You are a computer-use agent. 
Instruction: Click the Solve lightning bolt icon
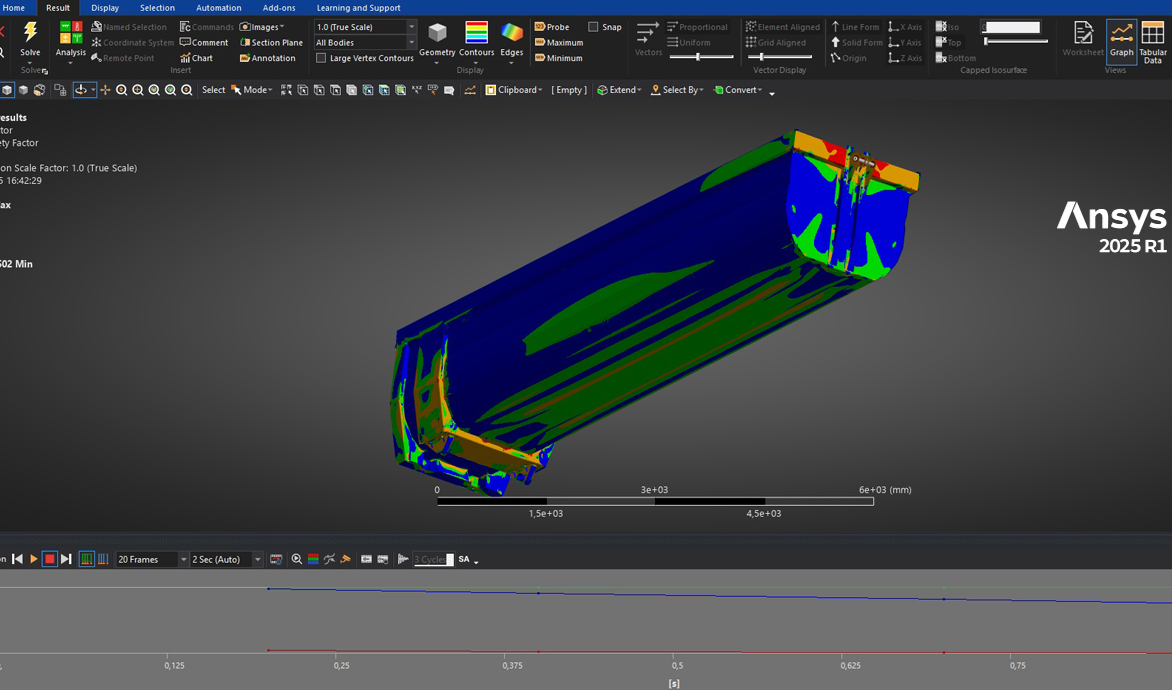[30, 33]
